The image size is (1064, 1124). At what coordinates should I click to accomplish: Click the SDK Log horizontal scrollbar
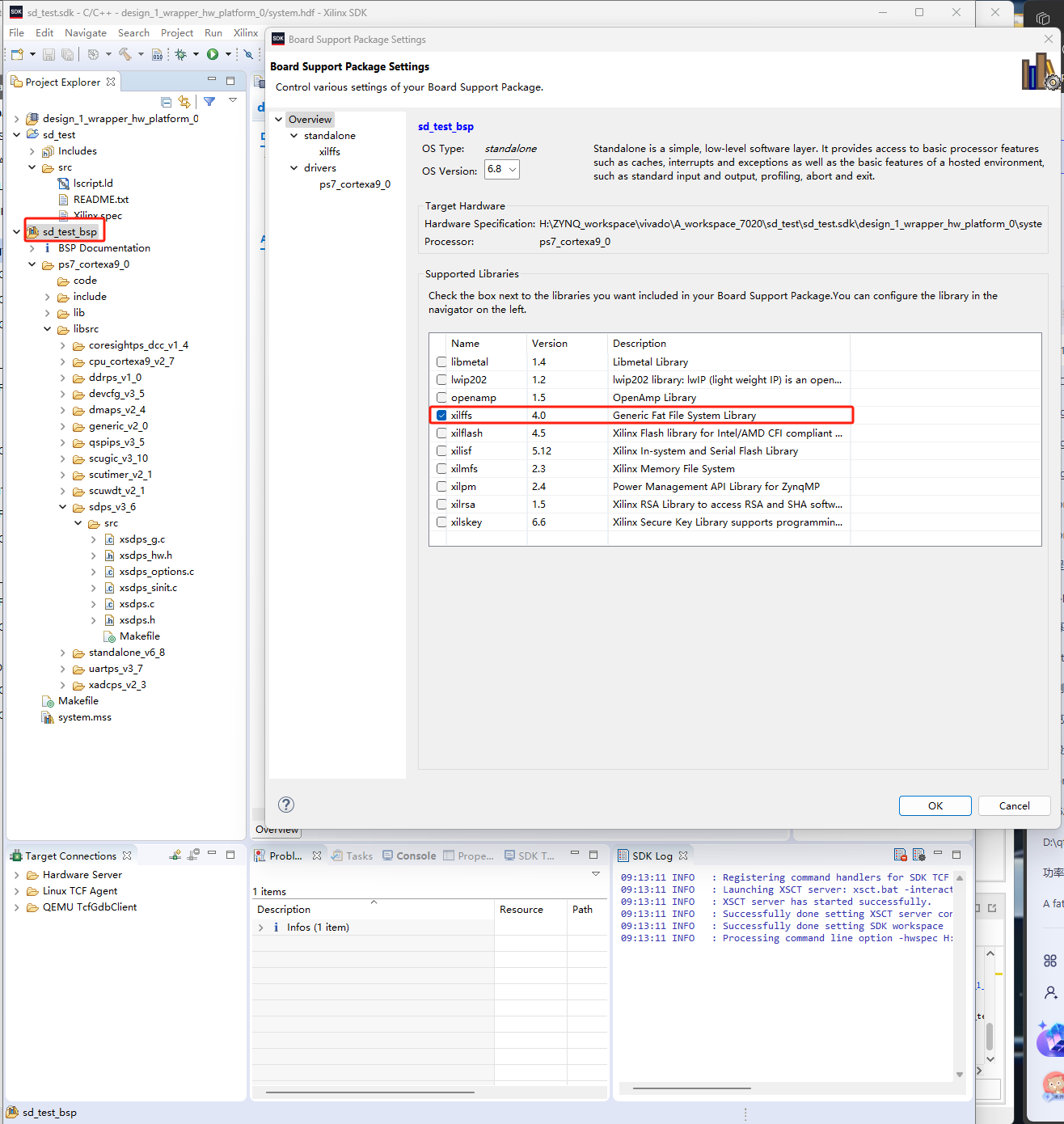[x=691, y=1088]
